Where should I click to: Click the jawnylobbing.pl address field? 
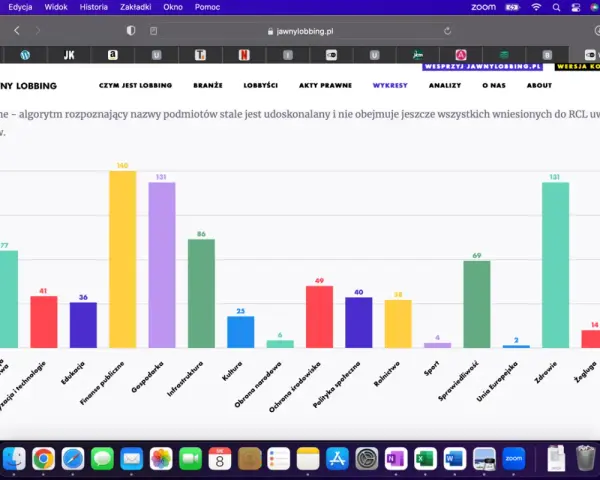coord(301,31)
